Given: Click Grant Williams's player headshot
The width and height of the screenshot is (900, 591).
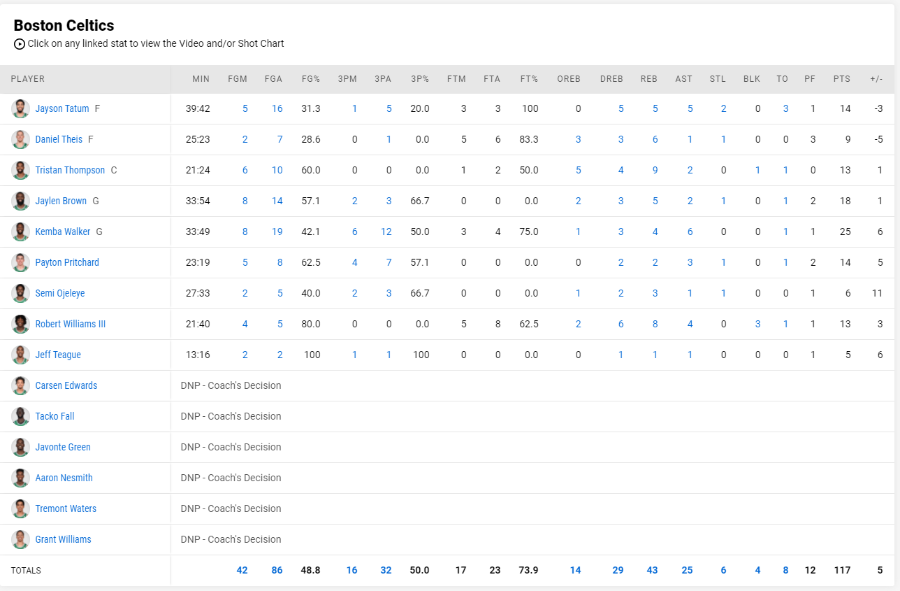Looking at the screenshot, I should tap(20, 539).
